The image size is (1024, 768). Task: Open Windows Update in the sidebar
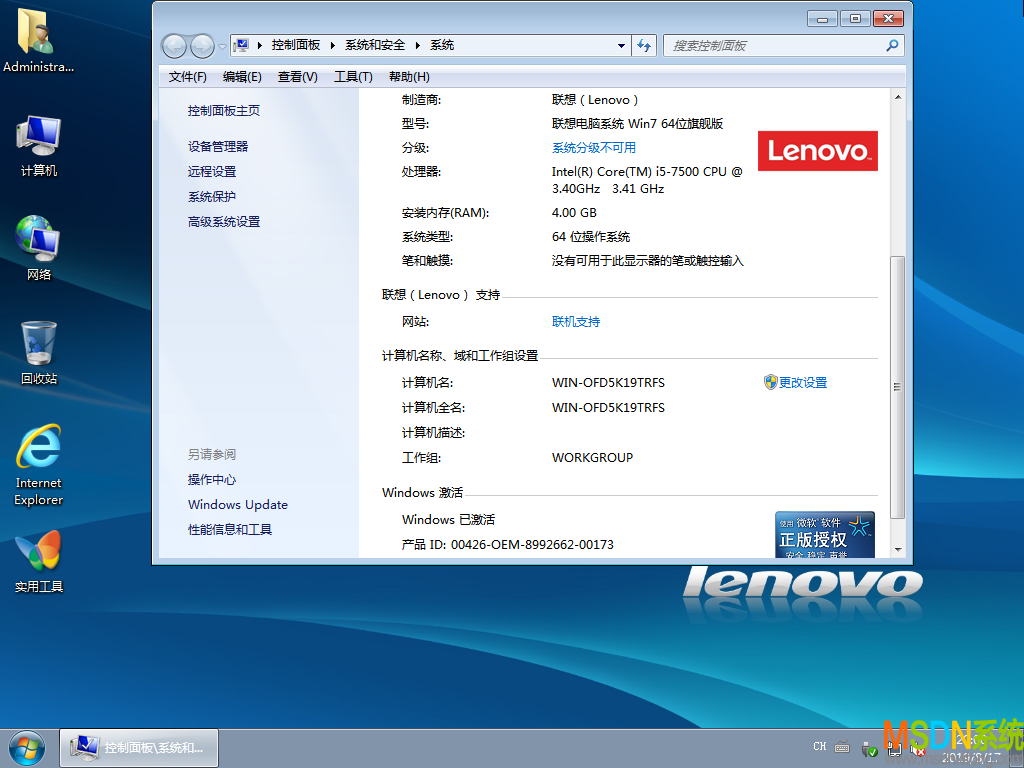pos(238,505)
